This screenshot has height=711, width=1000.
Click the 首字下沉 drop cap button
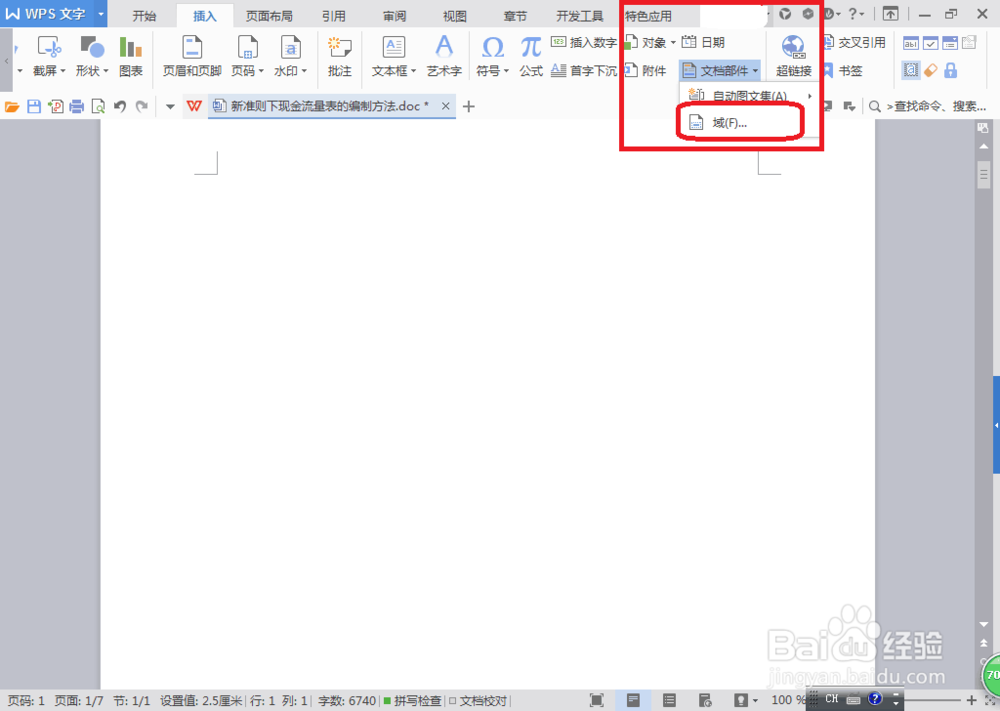pos(584,70)
